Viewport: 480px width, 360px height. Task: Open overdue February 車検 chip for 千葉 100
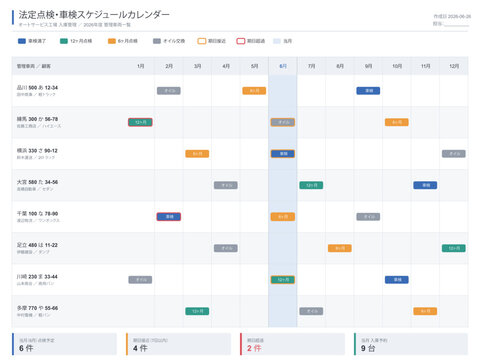(169, 217)
